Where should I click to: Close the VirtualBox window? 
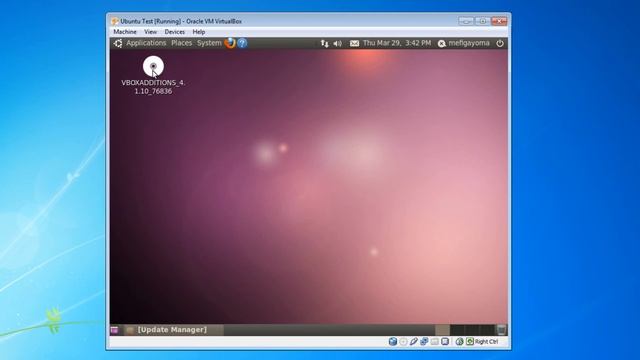499,21
